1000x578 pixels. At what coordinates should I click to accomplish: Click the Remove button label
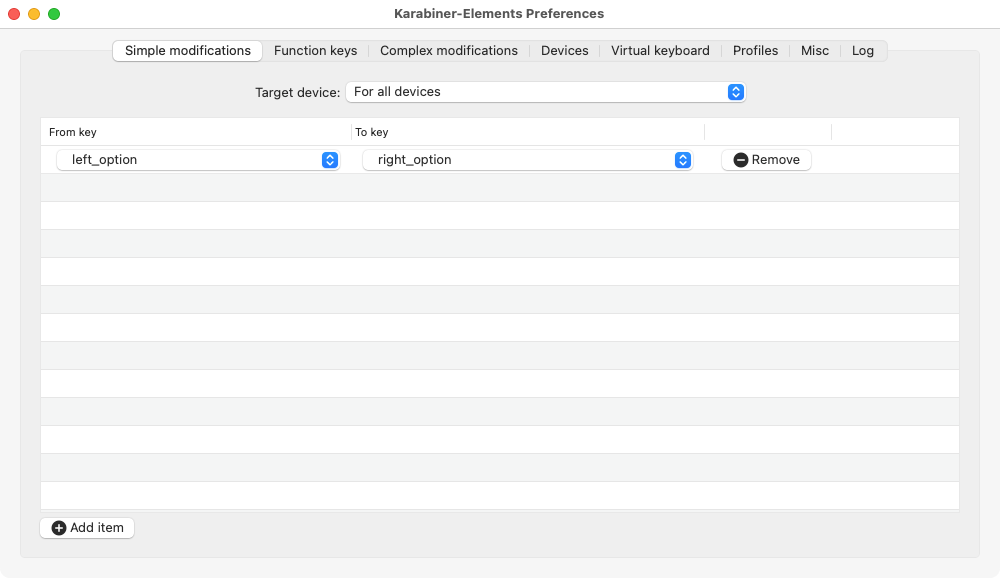point(776,160)
